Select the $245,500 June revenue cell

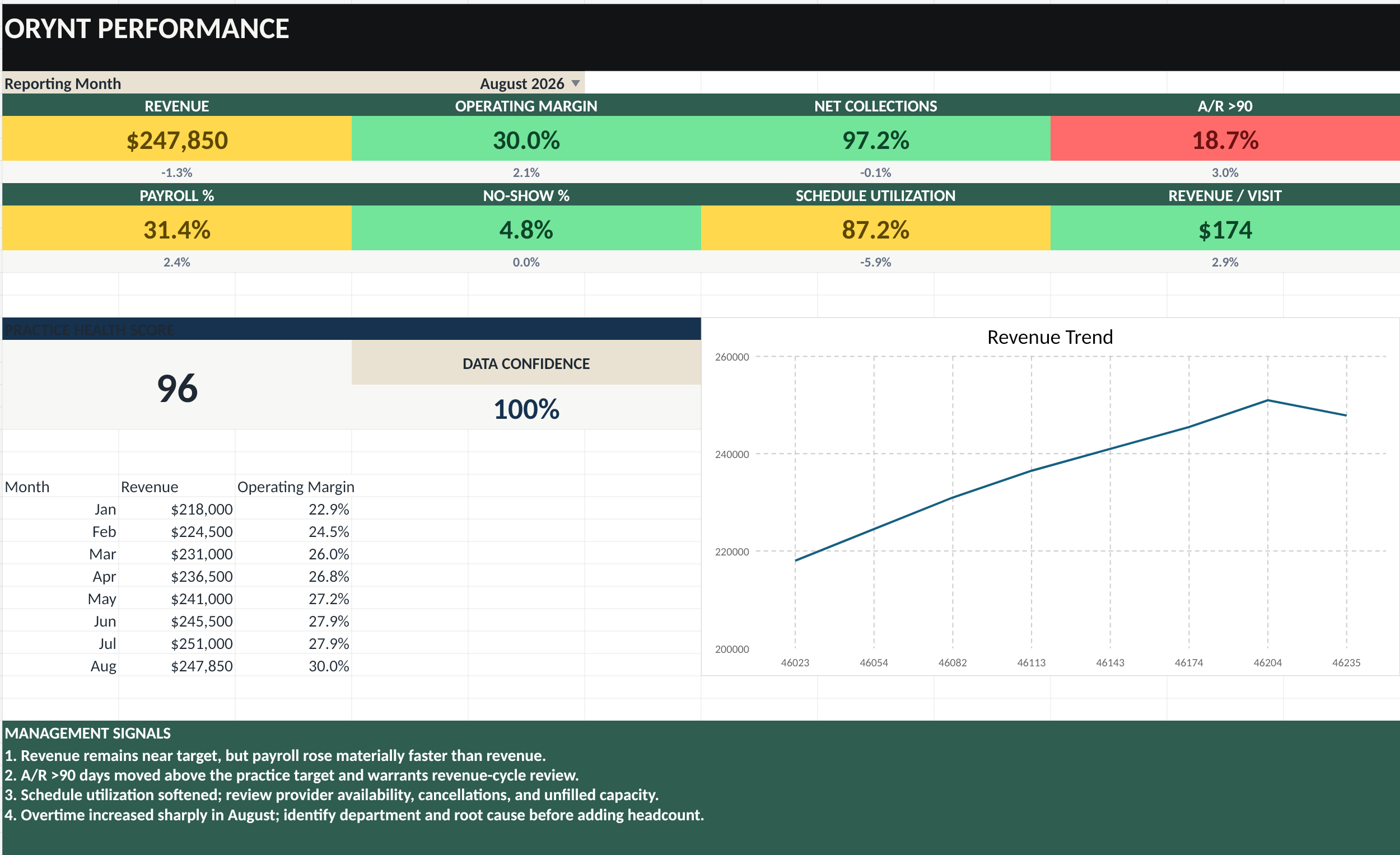[x=177, y=621]
